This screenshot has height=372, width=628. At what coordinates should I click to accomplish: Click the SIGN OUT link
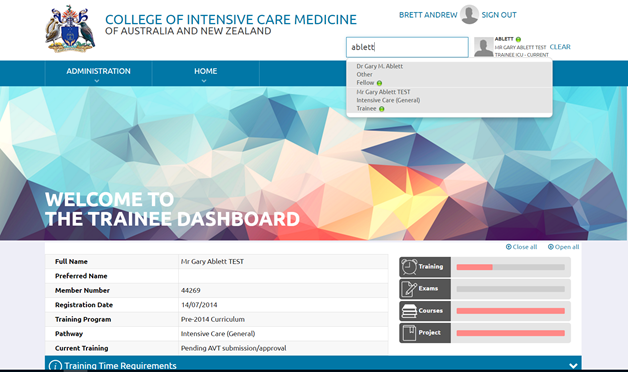499,15
